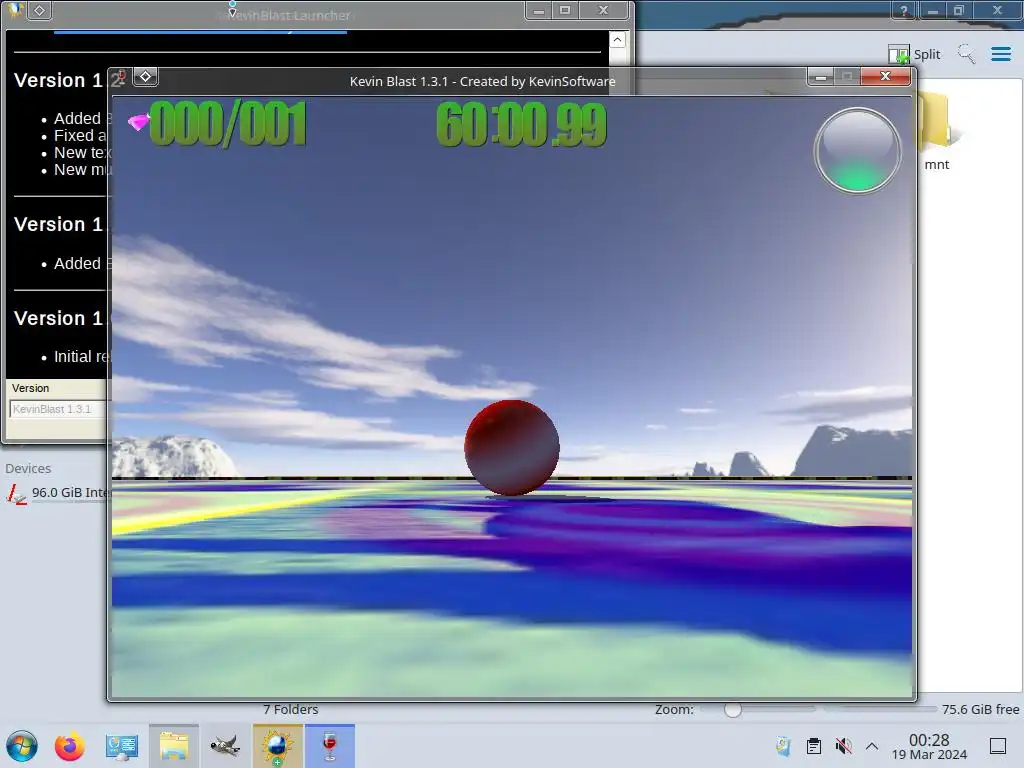Click the round powerup indicator orb
The width and height of the screenshot is (1024, 768).
857,151
